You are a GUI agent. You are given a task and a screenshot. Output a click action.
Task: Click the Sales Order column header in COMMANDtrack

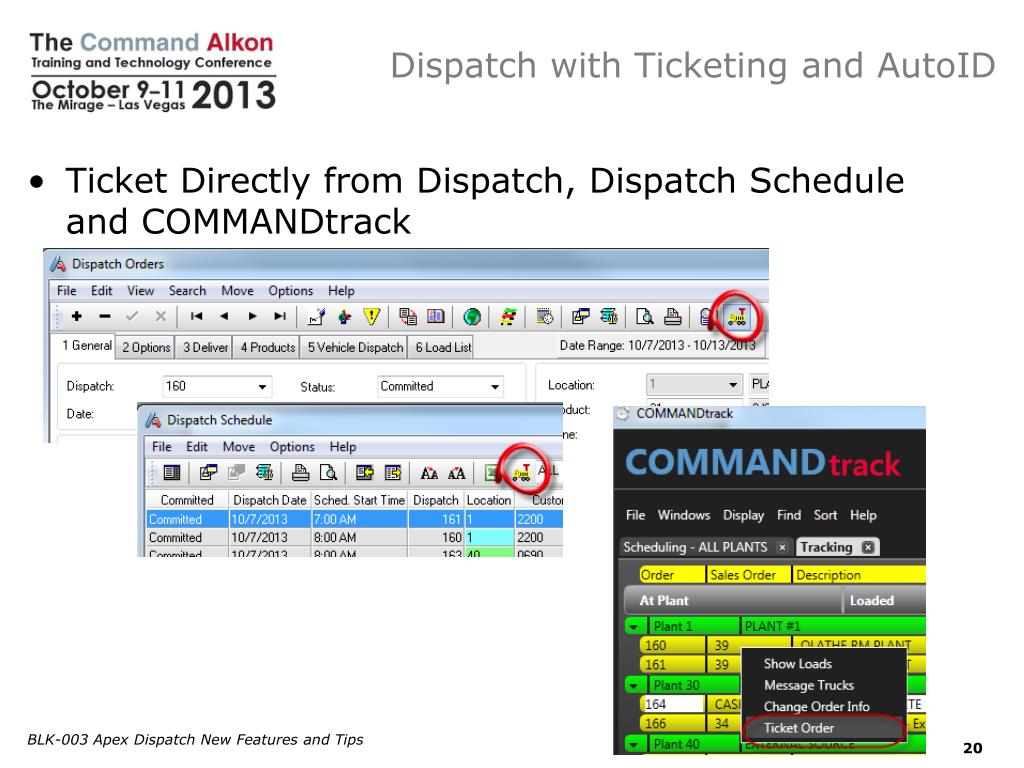pos(749,575)
